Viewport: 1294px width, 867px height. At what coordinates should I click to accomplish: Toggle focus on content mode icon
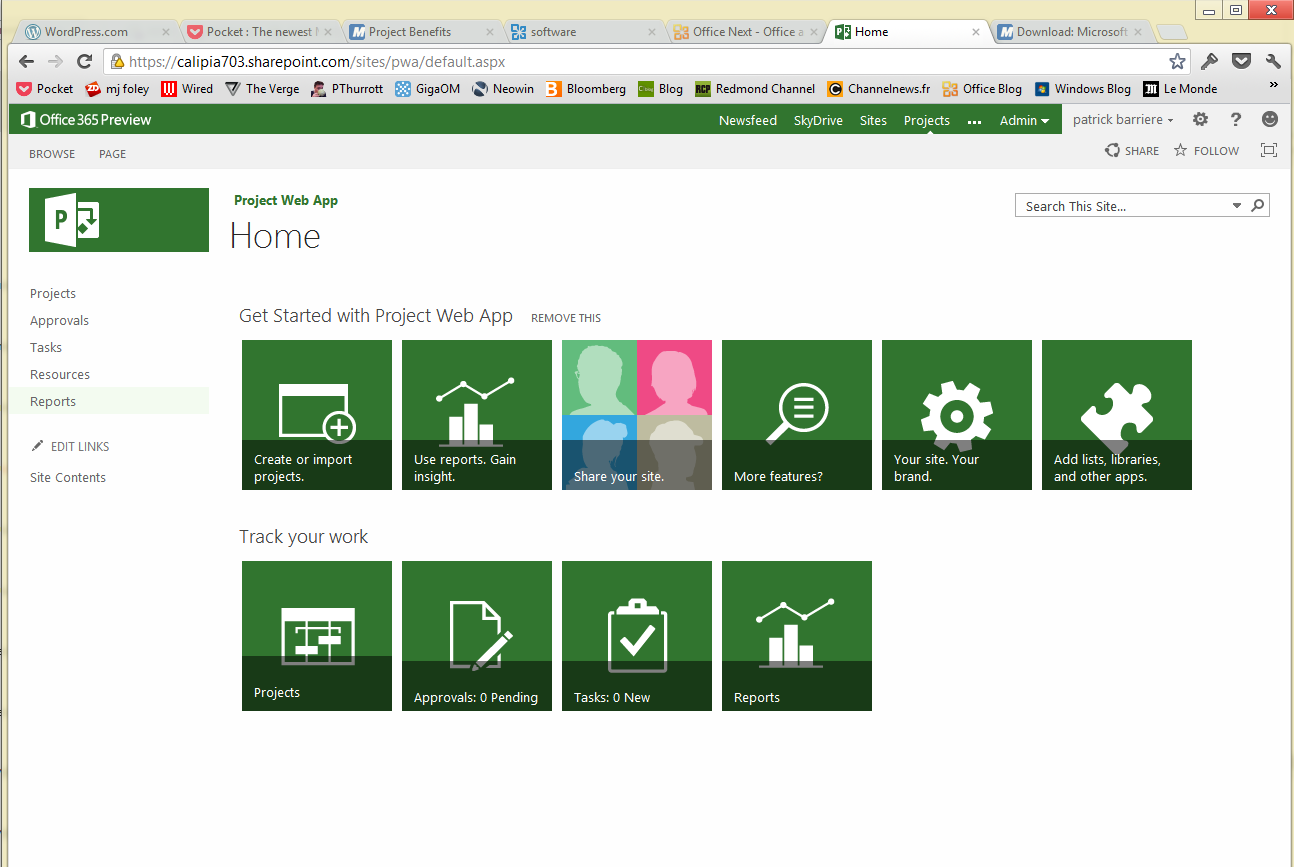pos(1269,150)
